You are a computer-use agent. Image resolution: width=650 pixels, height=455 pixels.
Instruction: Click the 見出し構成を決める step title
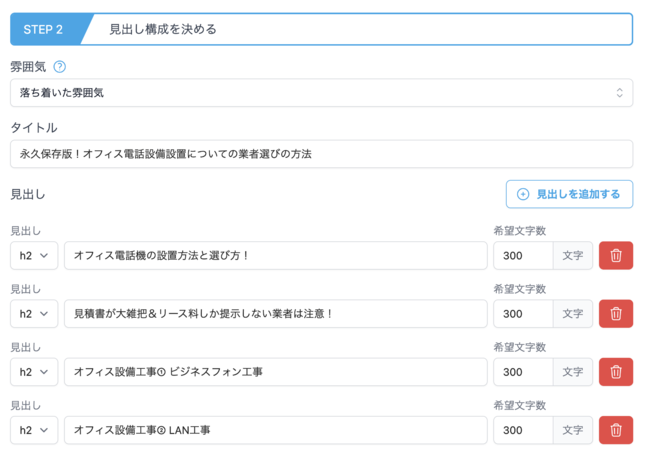pos(163,29)
